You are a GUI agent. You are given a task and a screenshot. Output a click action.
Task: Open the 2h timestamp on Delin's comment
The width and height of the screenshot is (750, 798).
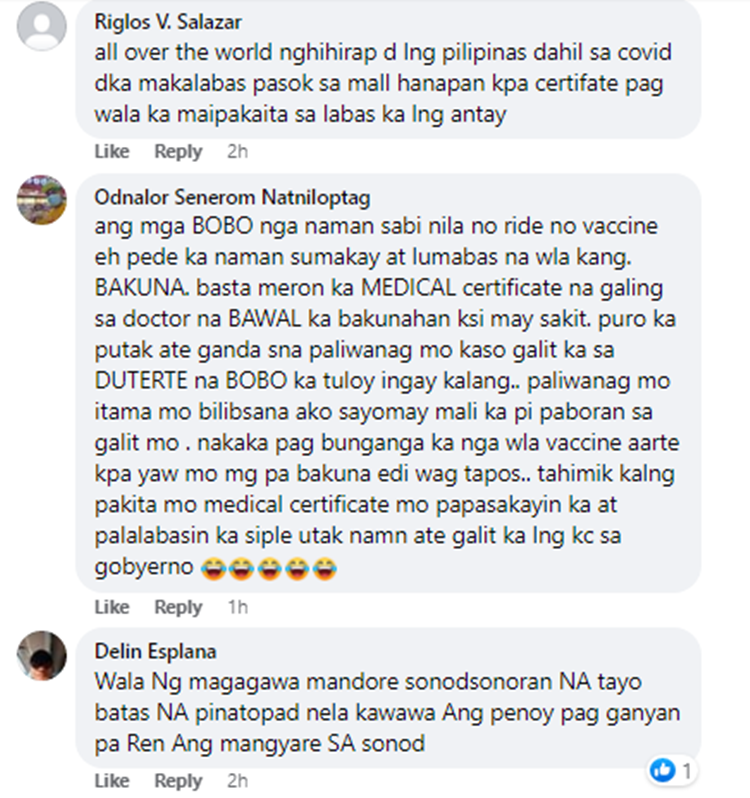tap(237, 781)
